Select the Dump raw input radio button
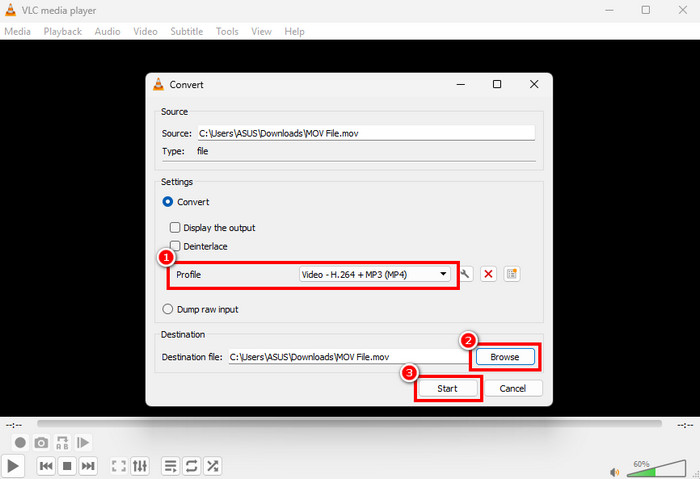This screenshot has height=479, width=700. (x=167, y=309)
